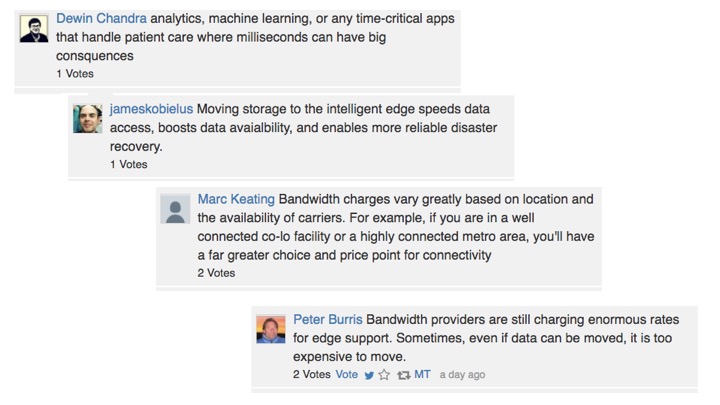
Task: Open Dewin Chandra's avatar photo
Action: pyautogui.click(x=34, y=29)
